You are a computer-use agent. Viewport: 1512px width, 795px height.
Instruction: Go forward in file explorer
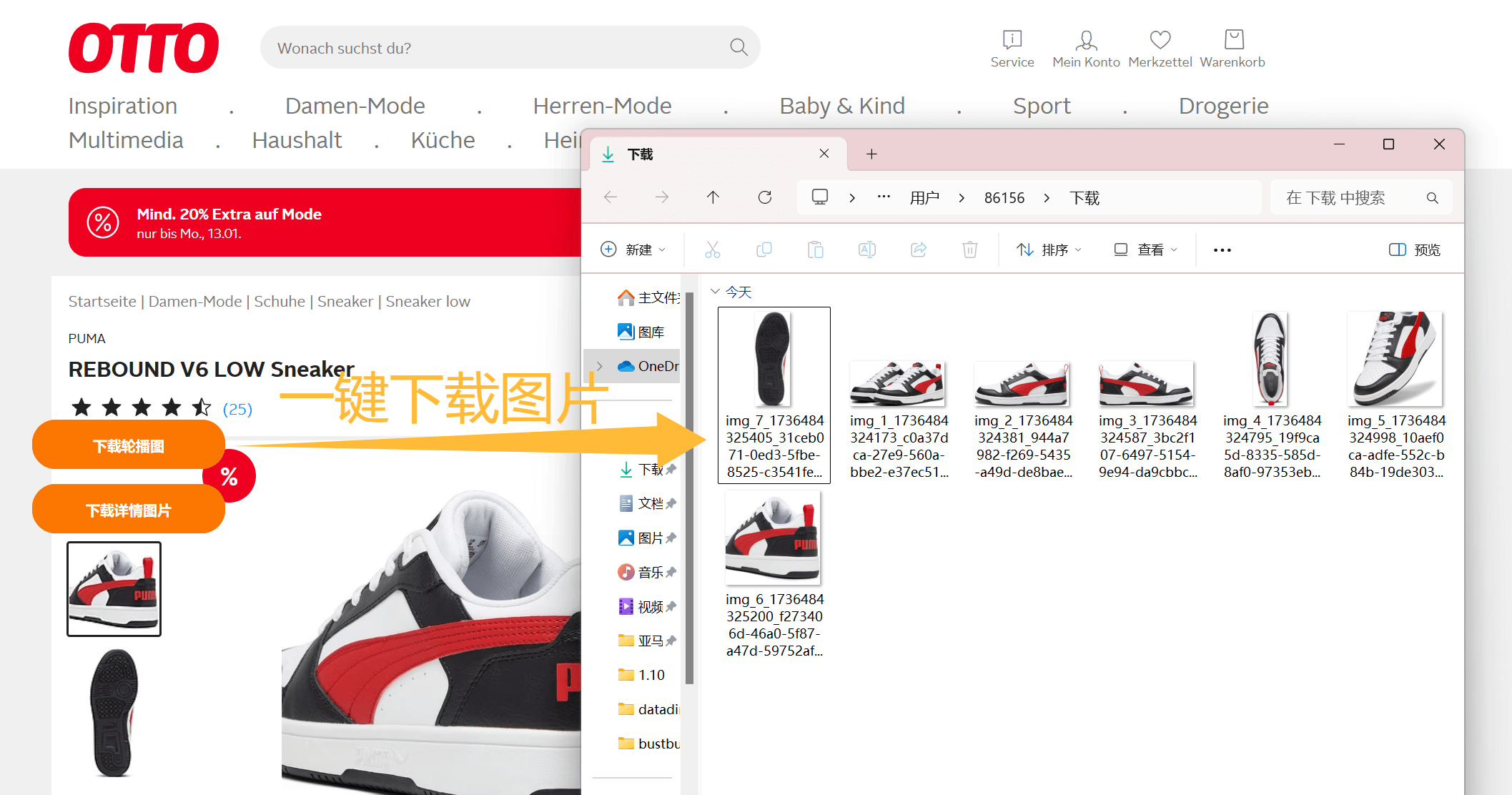(x=662, y=197)
